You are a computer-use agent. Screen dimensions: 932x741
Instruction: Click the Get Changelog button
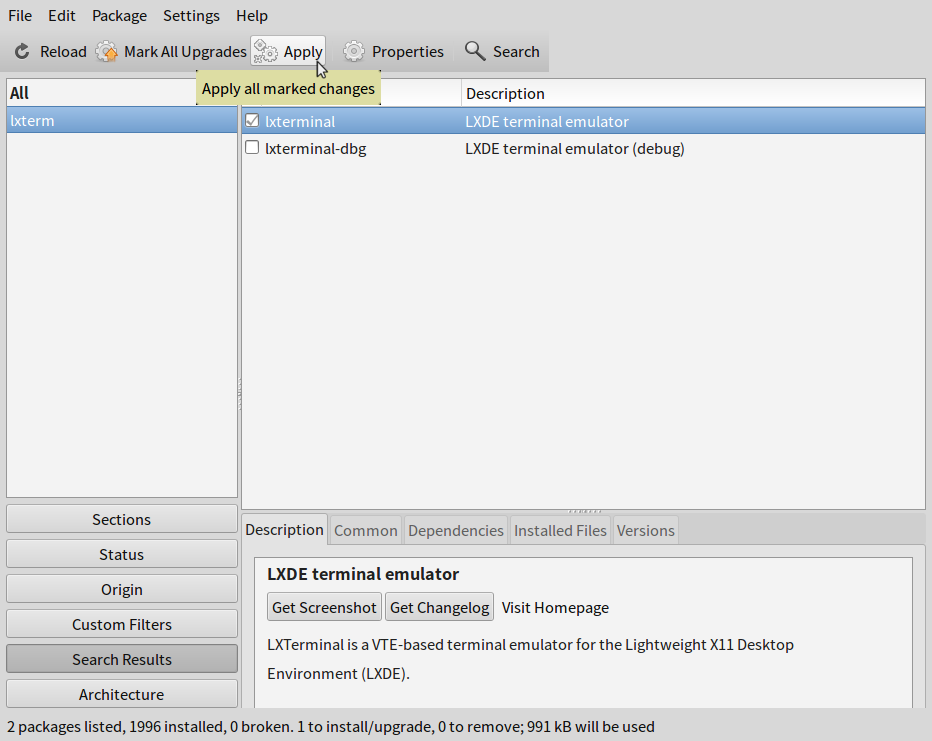click(439, 607)
